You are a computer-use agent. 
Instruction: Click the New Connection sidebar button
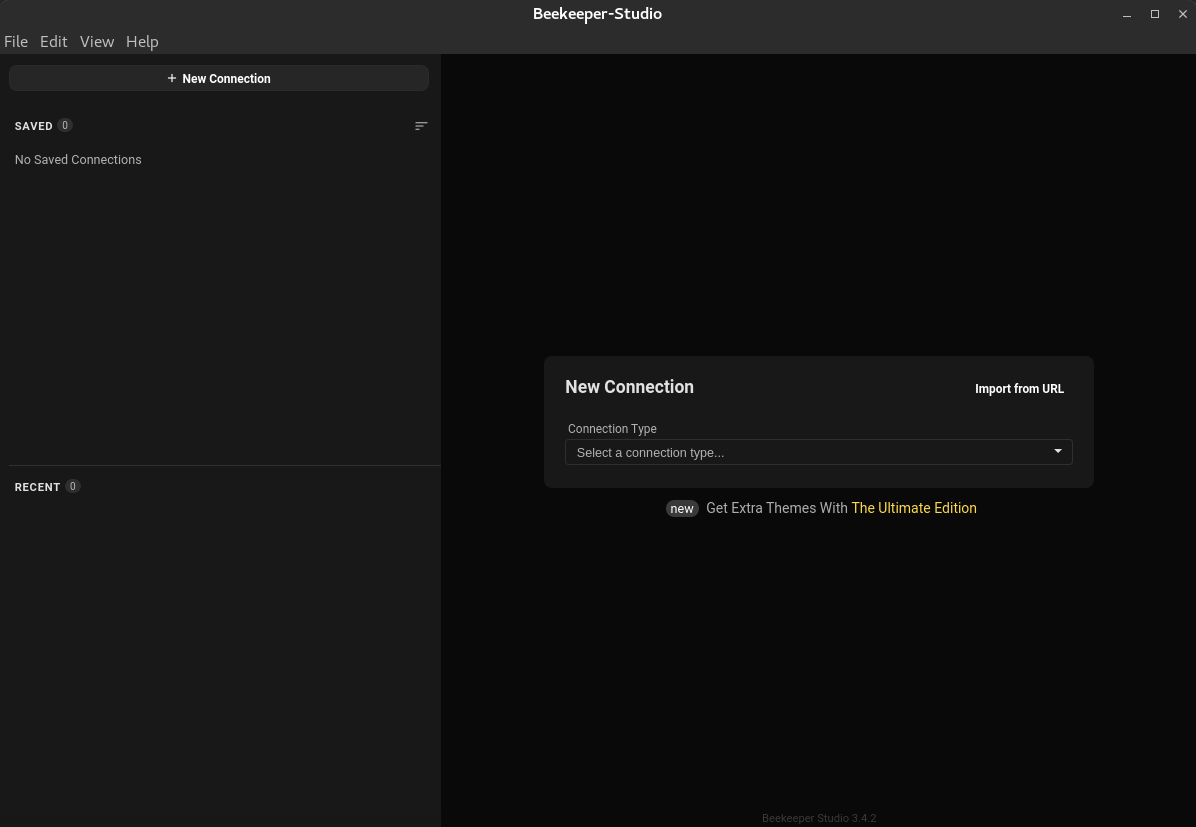coord(219,79)
